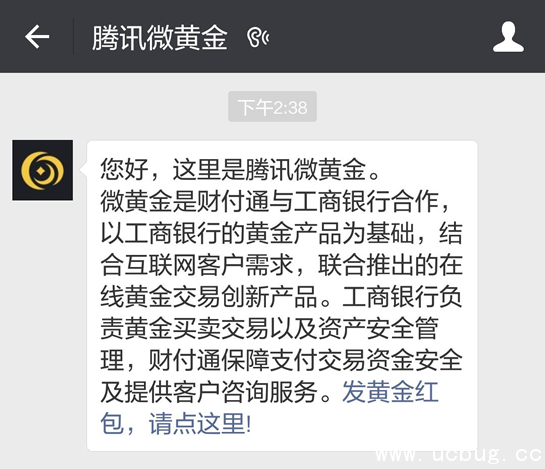Open the account profile silhouette icon

coord(508,37)
